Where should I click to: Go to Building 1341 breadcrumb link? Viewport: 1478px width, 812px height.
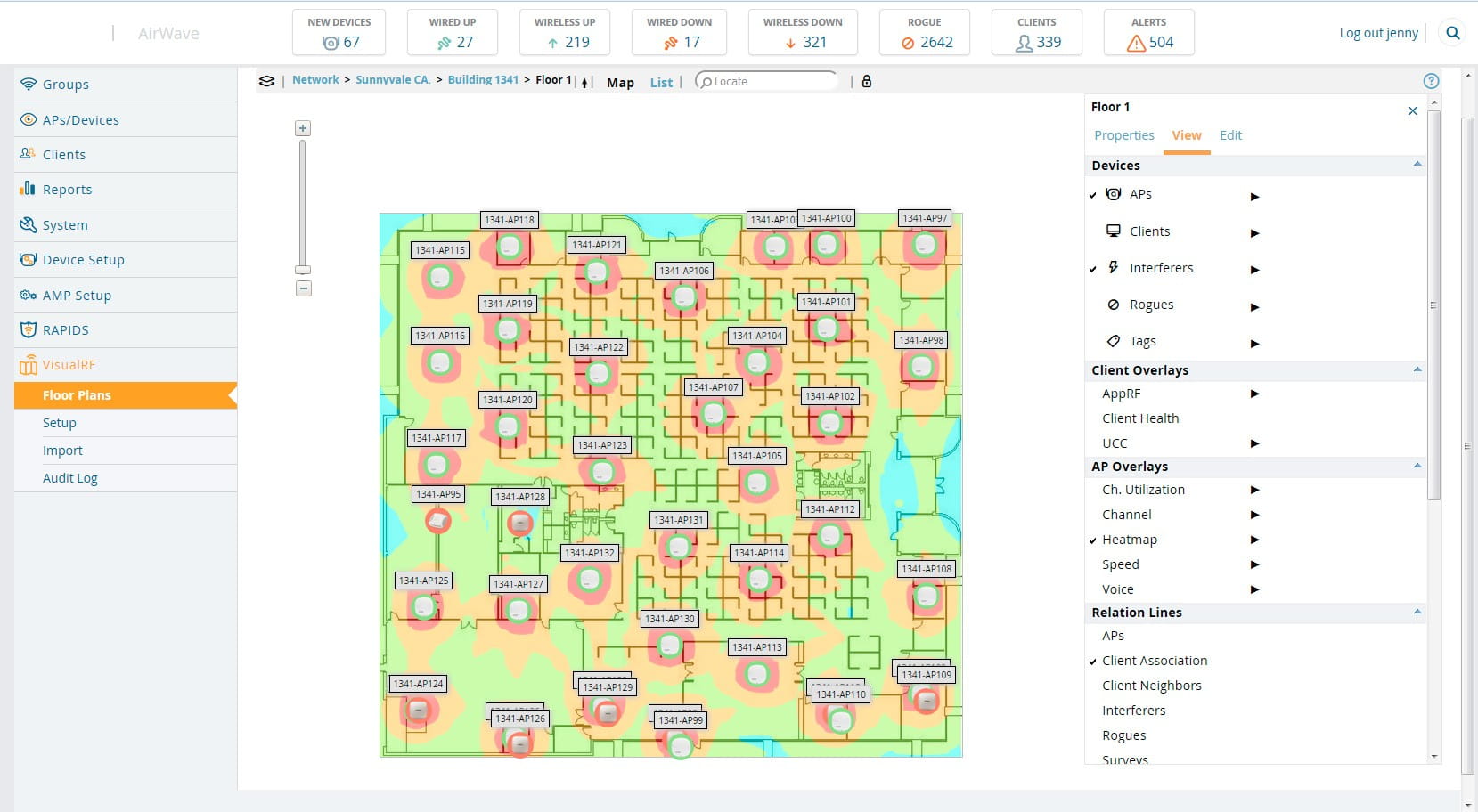tap(483, 80)
